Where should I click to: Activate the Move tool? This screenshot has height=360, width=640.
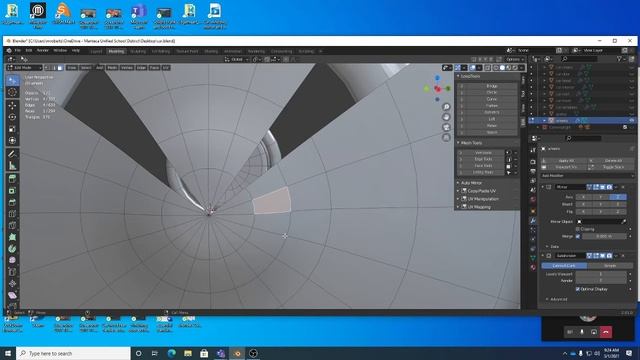click(12, 106)
